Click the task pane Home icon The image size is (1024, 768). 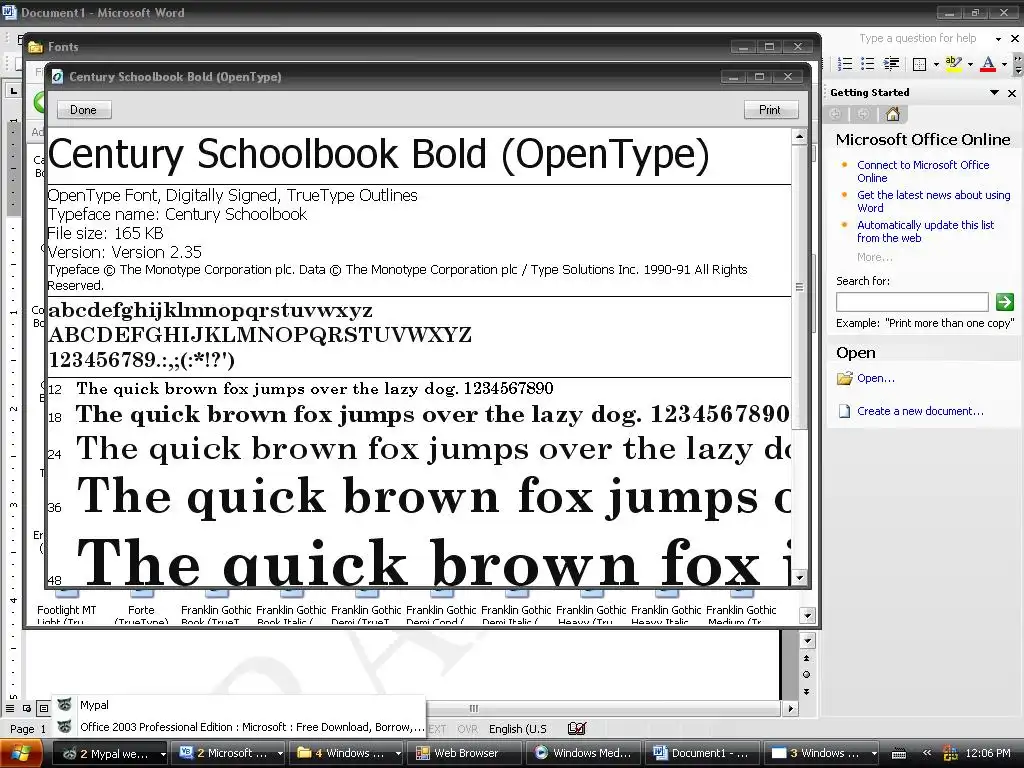tap(893, 114)
